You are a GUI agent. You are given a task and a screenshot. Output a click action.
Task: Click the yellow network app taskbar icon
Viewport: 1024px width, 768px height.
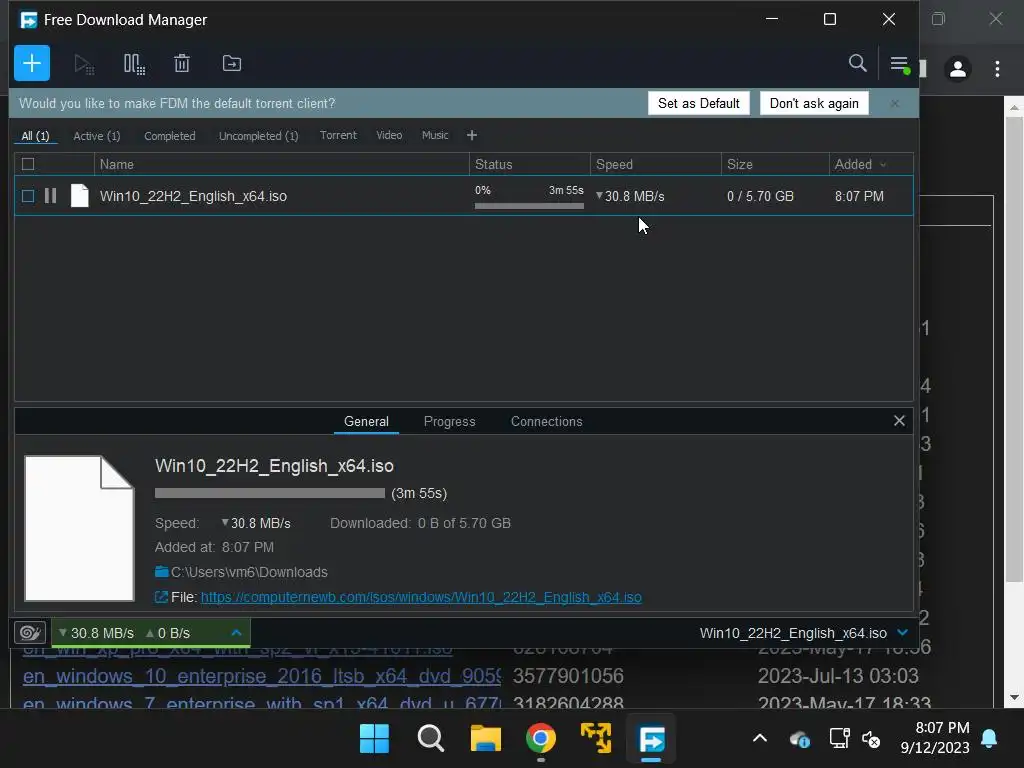tap(596, 738)
